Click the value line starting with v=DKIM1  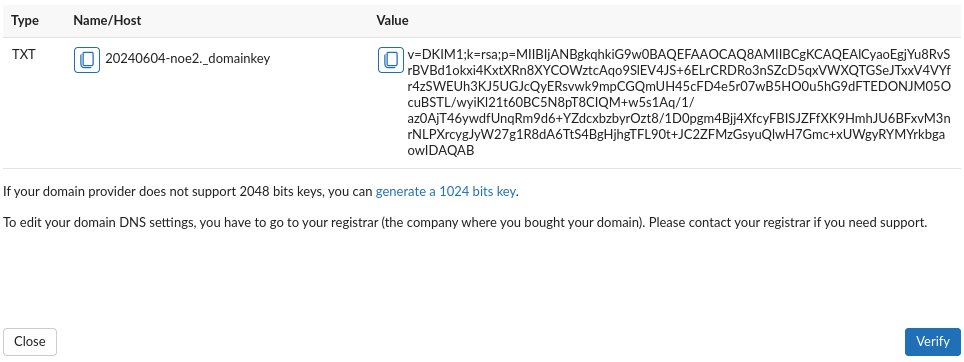point(679,54)
